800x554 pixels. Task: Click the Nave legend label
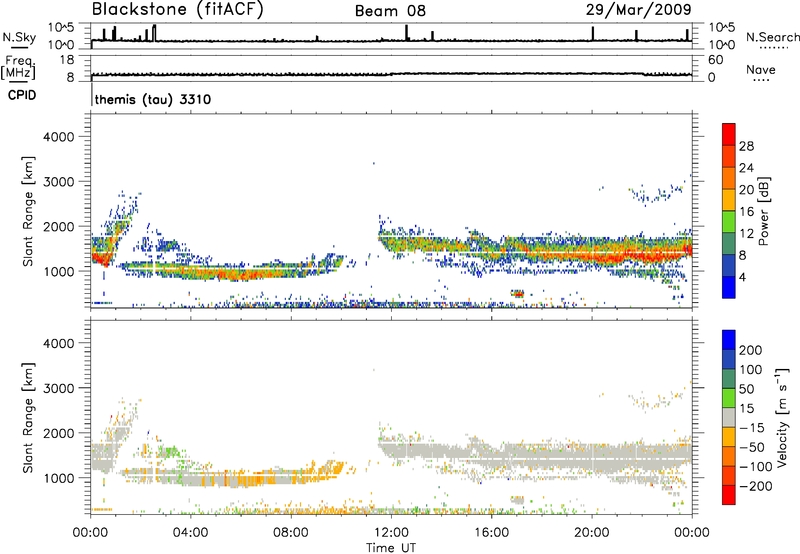[761, 70]
